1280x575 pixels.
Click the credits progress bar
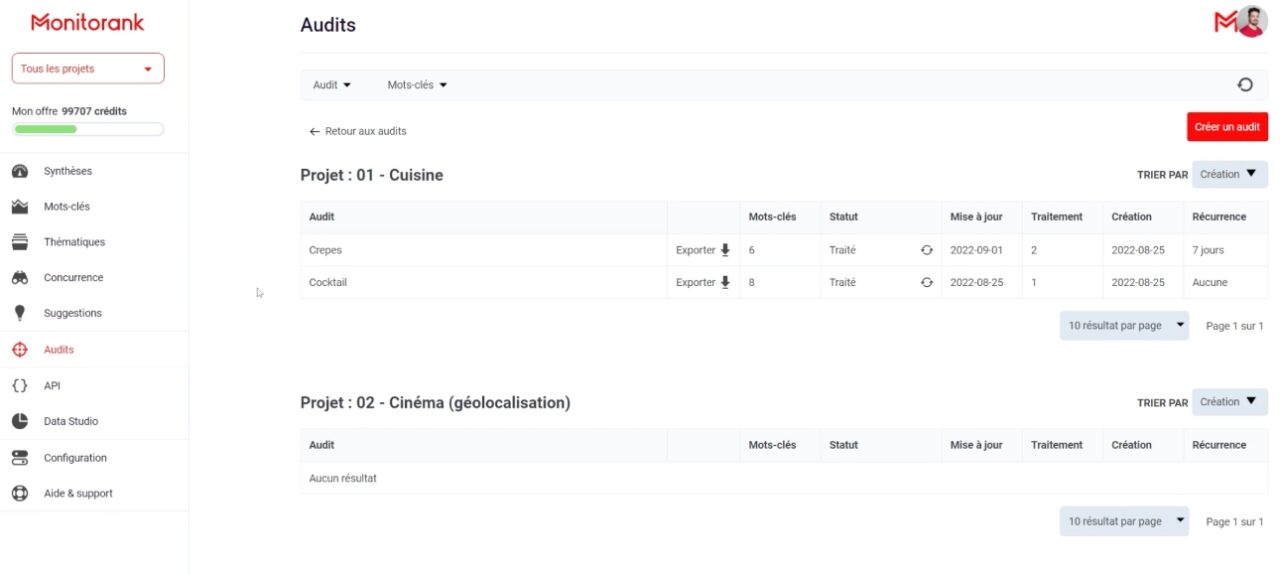[x=88, y=129]
